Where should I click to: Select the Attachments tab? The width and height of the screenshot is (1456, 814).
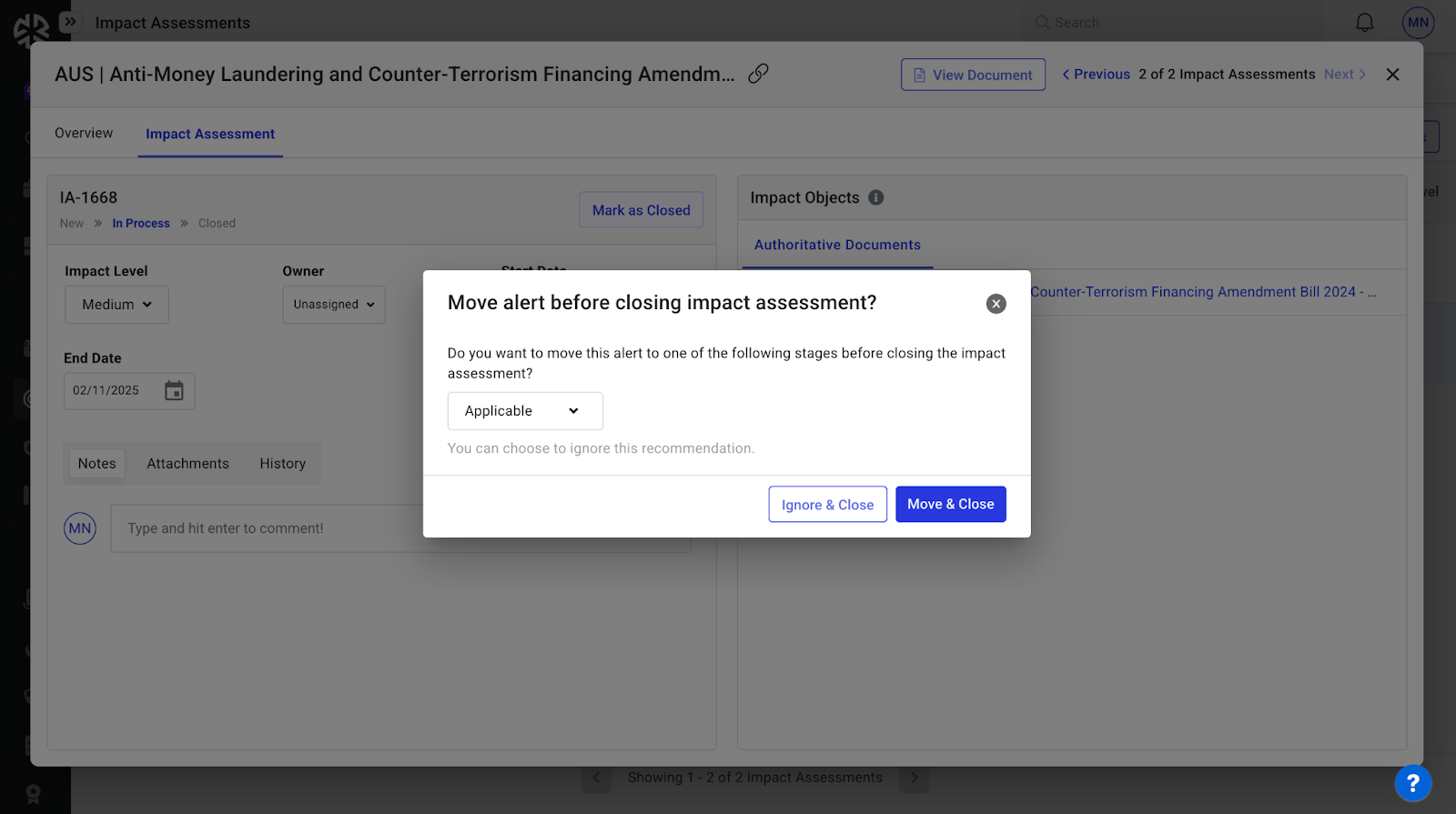(x=187, y=464)
